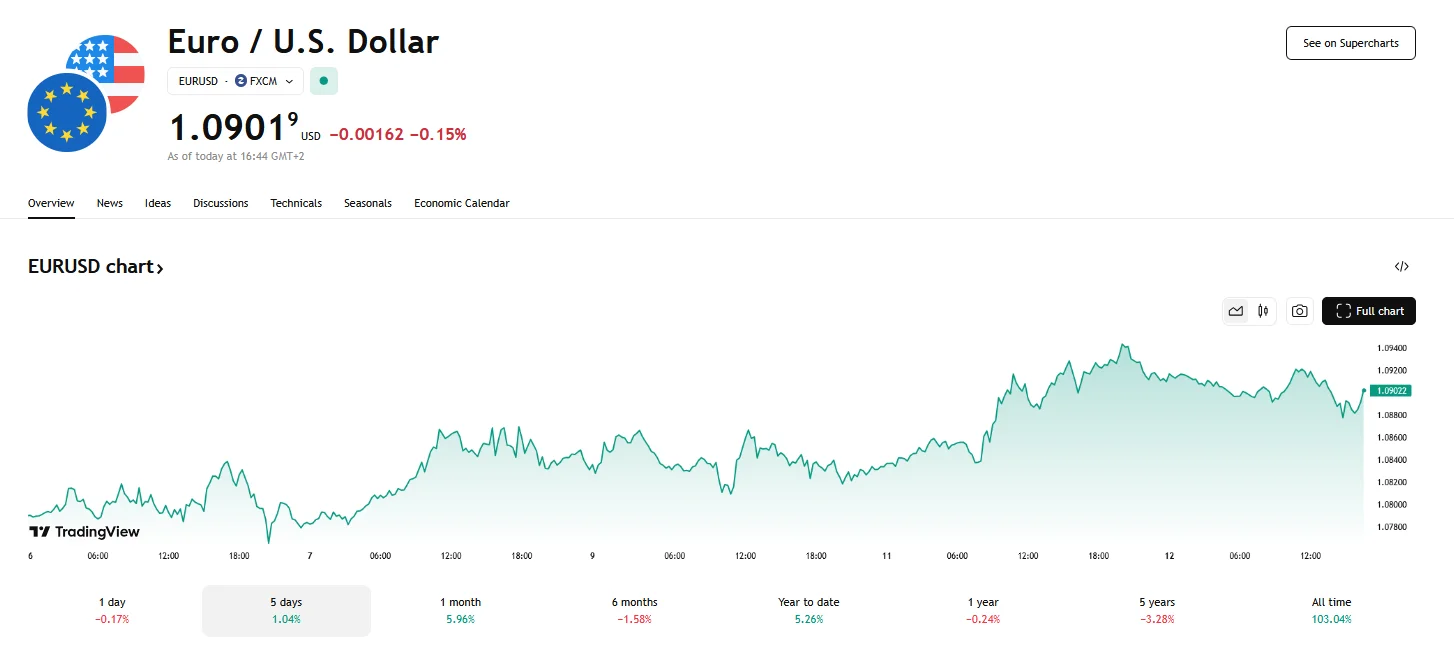Take a chart snapshot with camera icon
Image resolution: width=1454 pixels, height=658 pixels.
pyautogui.click(x=1299, y=311)
